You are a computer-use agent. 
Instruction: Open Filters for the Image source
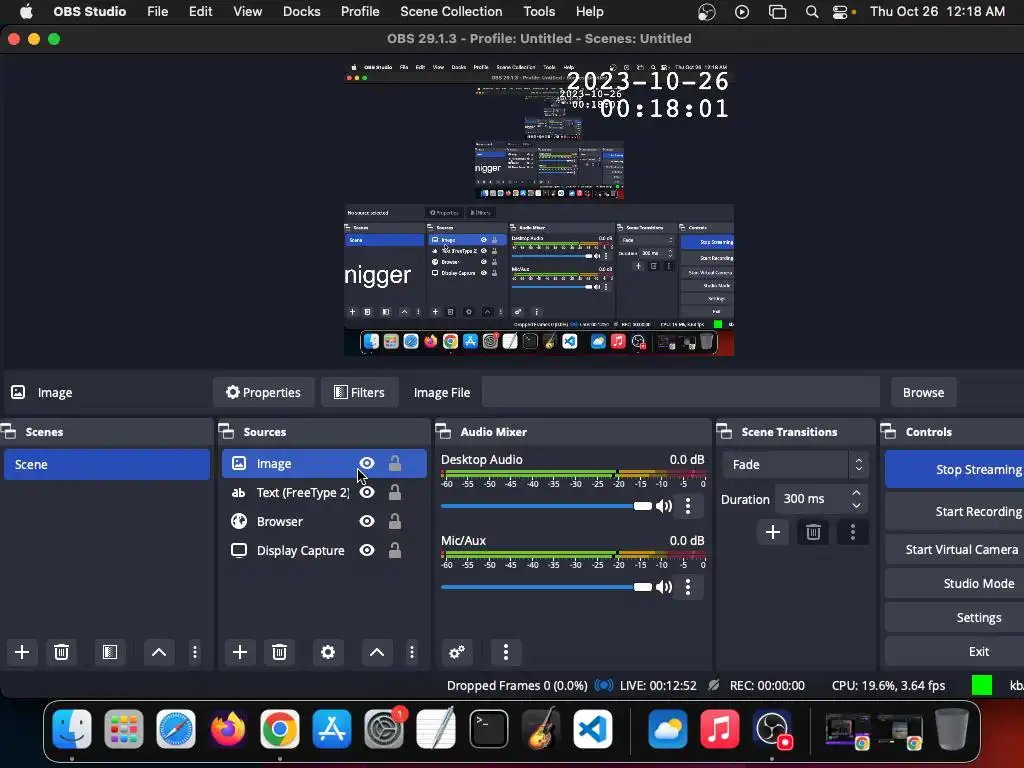pyautogui.click(x=359, y=392)
